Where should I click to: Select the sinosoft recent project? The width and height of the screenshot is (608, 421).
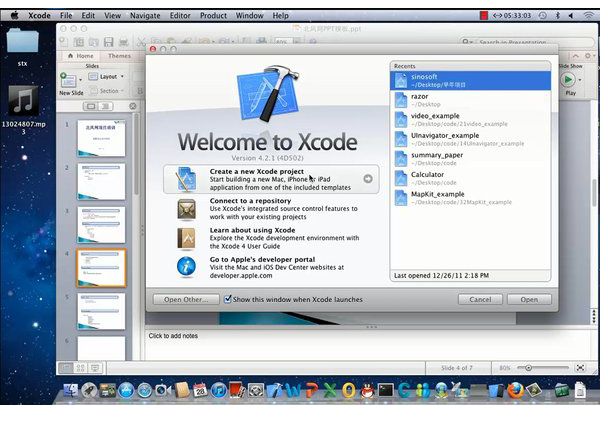470,80
